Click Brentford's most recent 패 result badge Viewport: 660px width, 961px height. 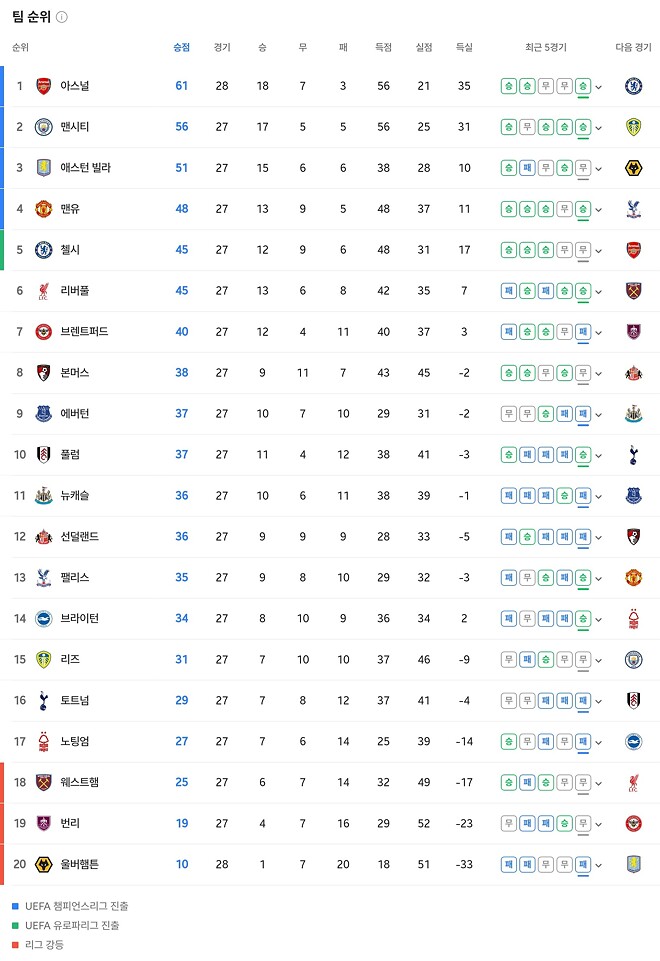(583, 332)
